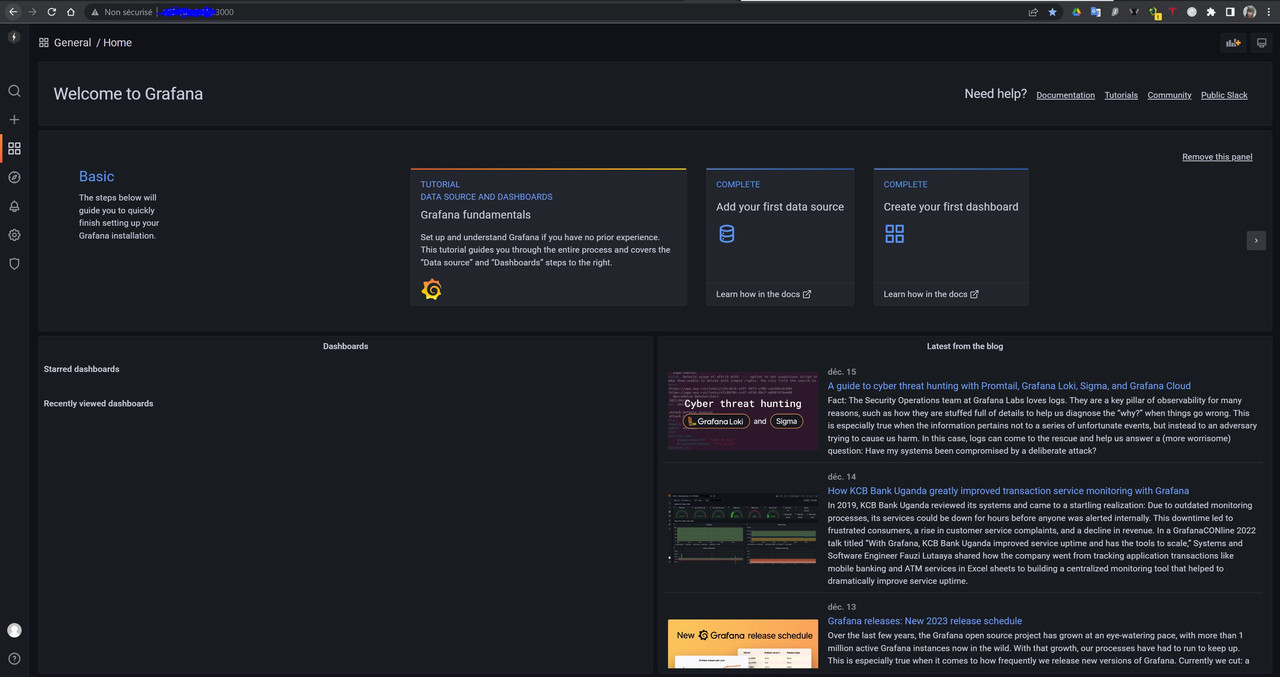Click the KCB Bank dashboard thumbnail
This screenshot has height=677, width=1280.
[743, 528]
